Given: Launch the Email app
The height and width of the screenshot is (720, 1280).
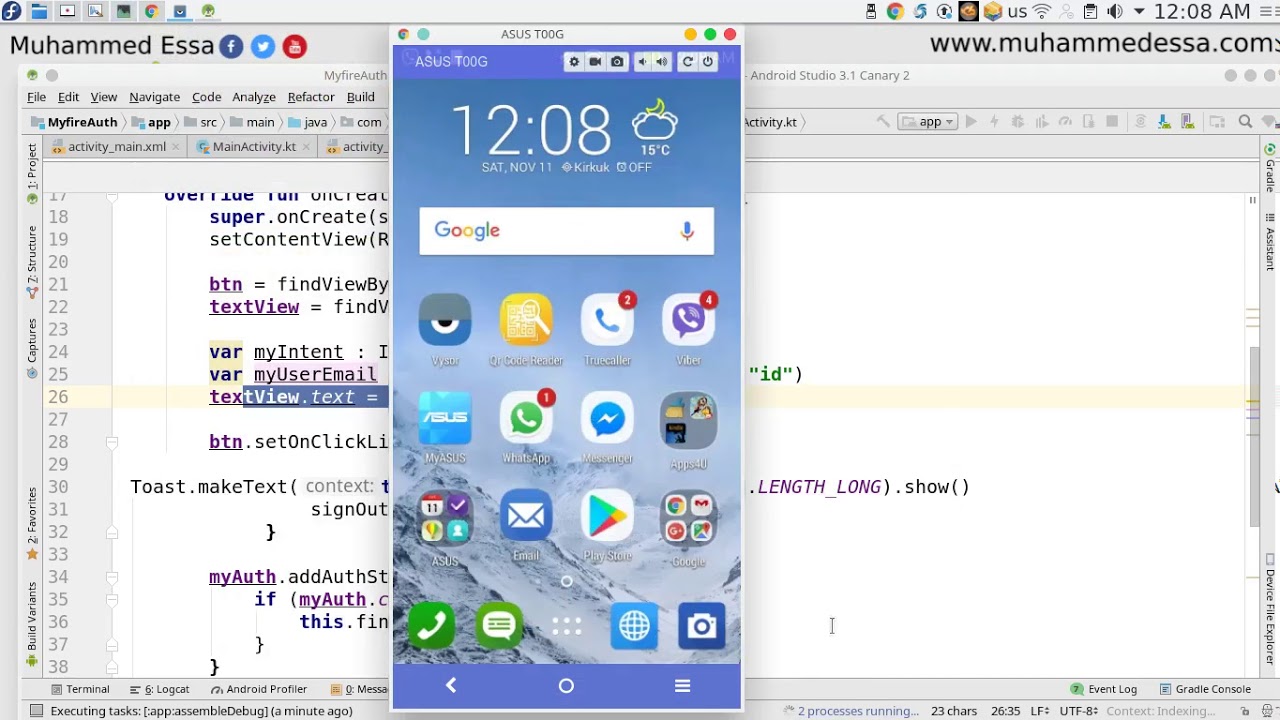Looking at the screenshot, I should (x=526, y=516).
